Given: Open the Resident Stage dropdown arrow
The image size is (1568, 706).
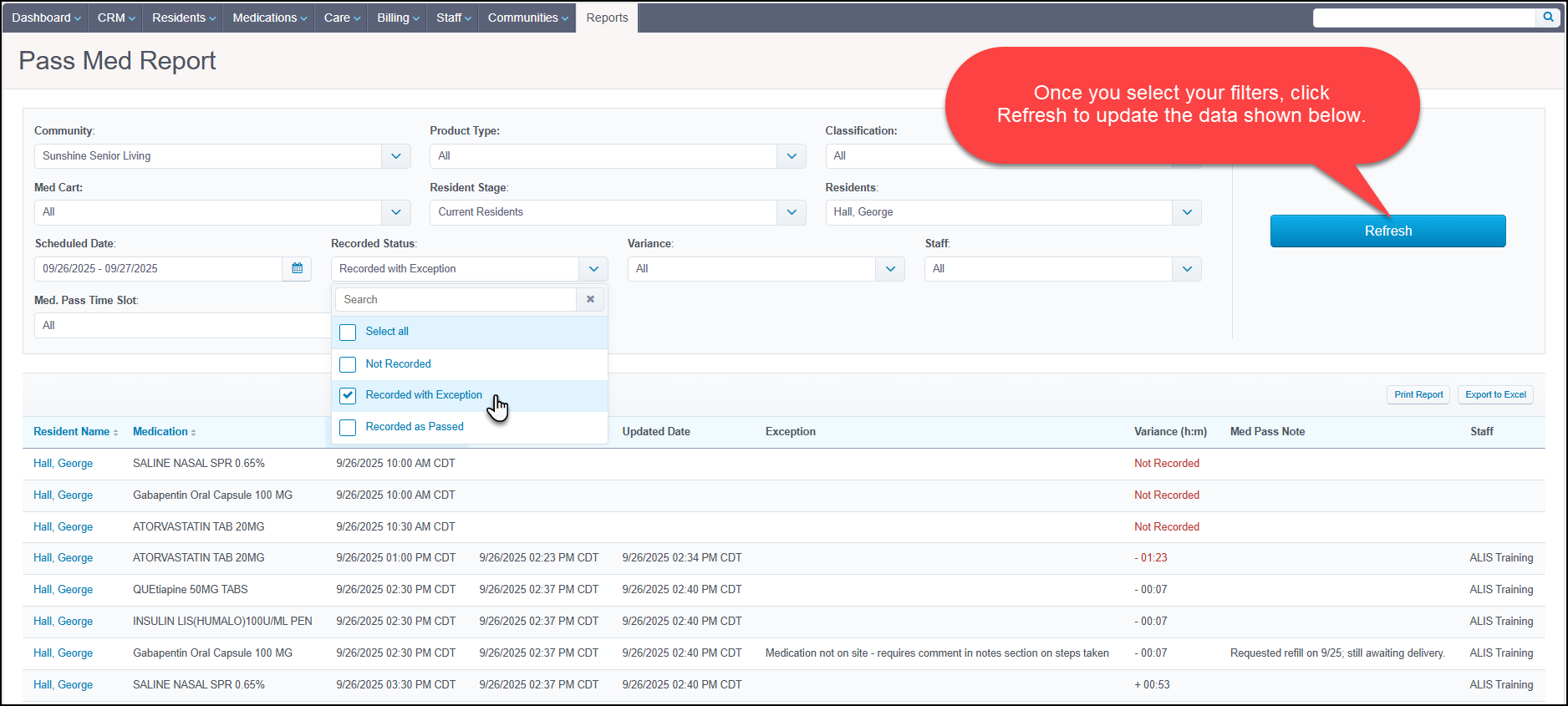Looking at the screenshot, I should click(x=792, y=212).
